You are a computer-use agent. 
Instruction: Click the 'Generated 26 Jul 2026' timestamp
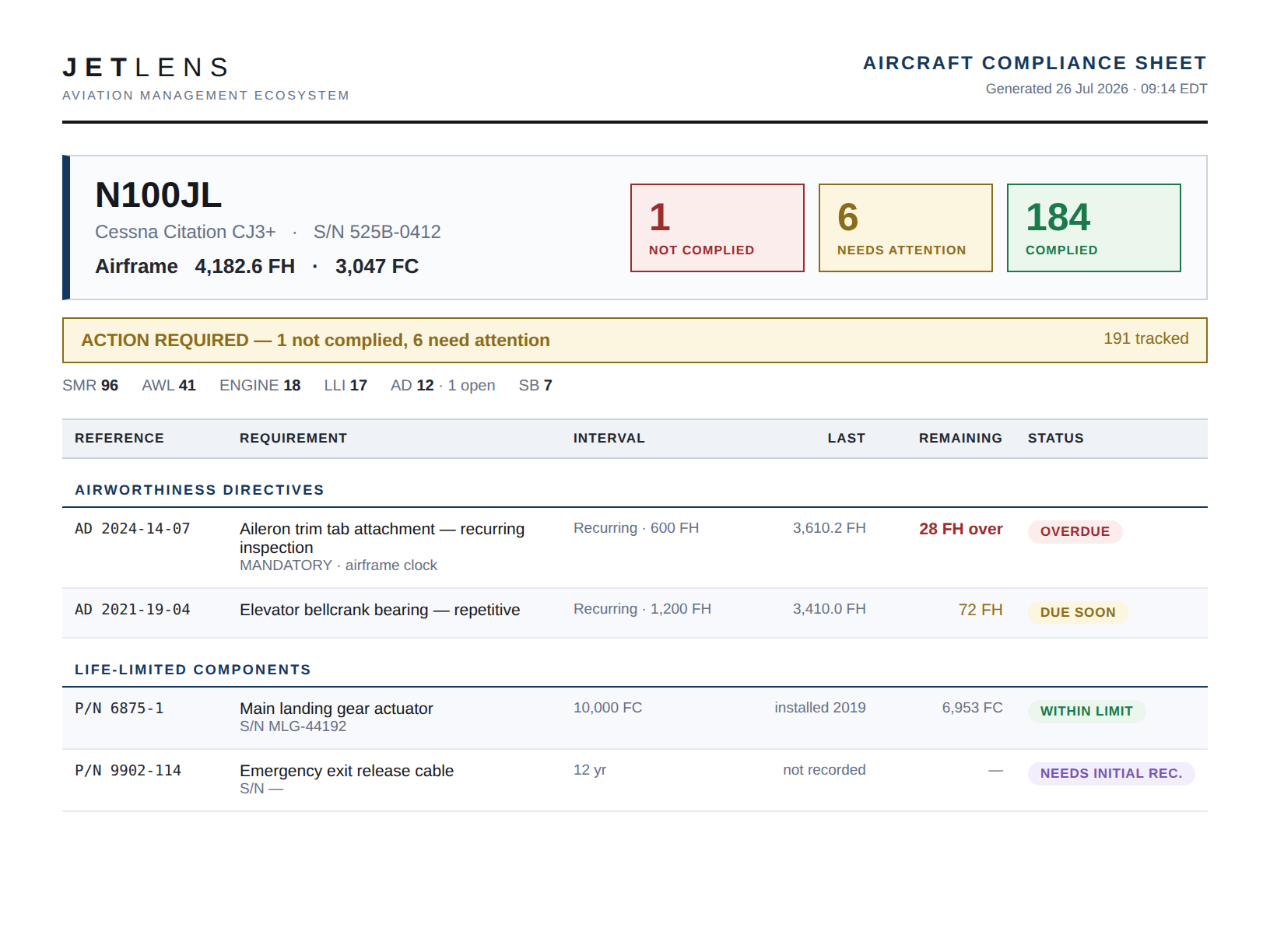point(1096,89)
